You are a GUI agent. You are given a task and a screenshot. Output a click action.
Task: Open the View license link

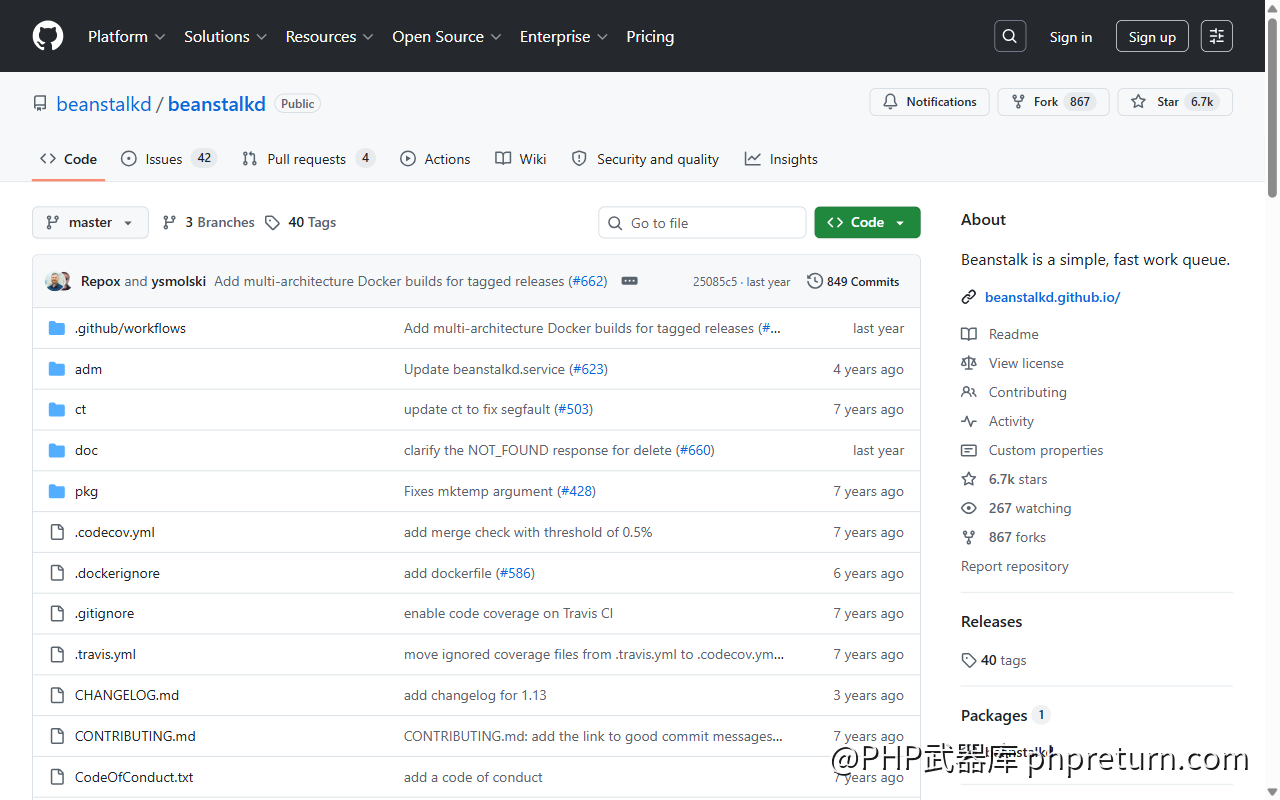pyautogui.click(x=1012, y=363)
